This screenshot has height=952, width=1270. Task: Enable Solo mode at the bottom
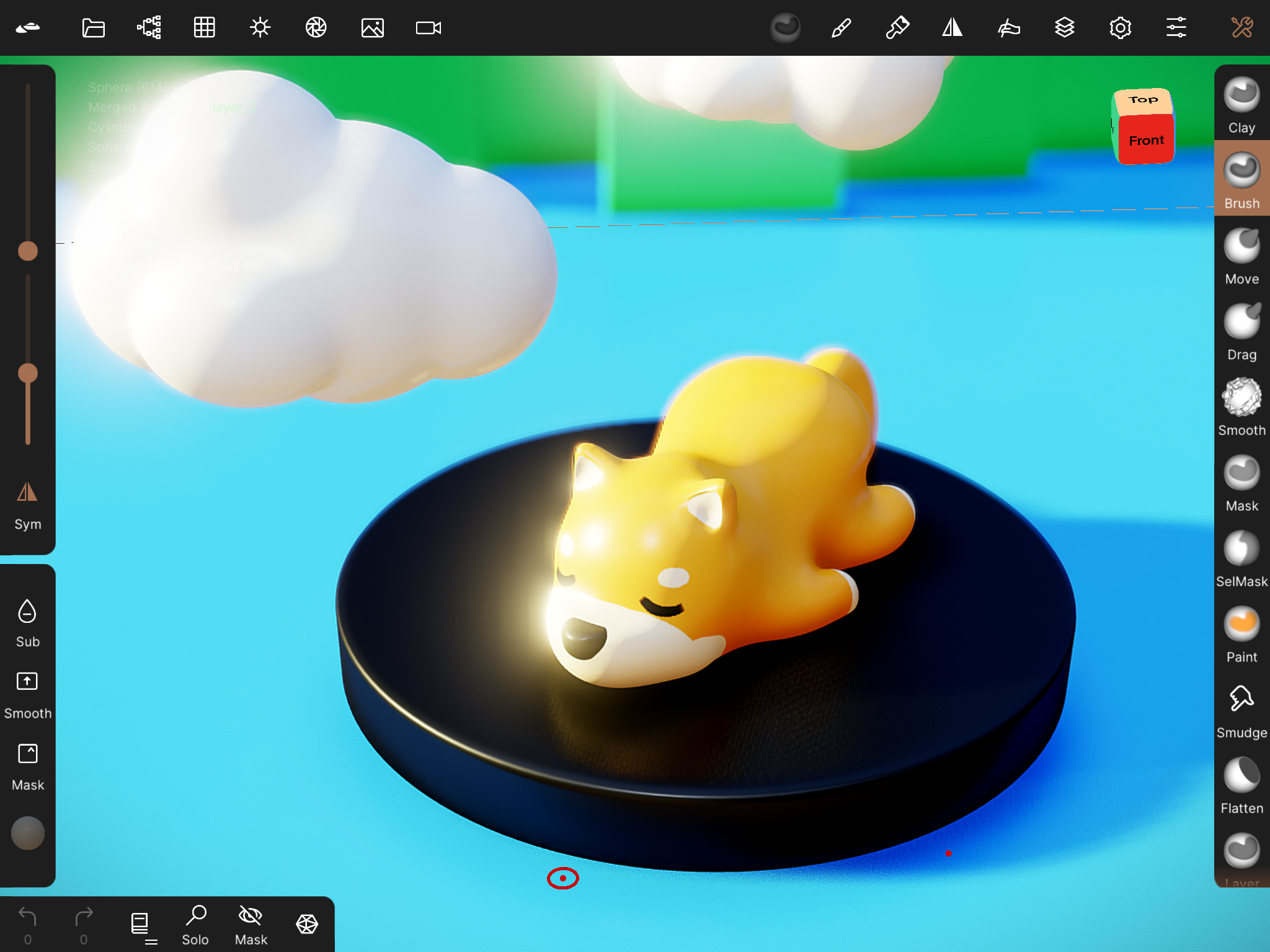coord(195,923)
